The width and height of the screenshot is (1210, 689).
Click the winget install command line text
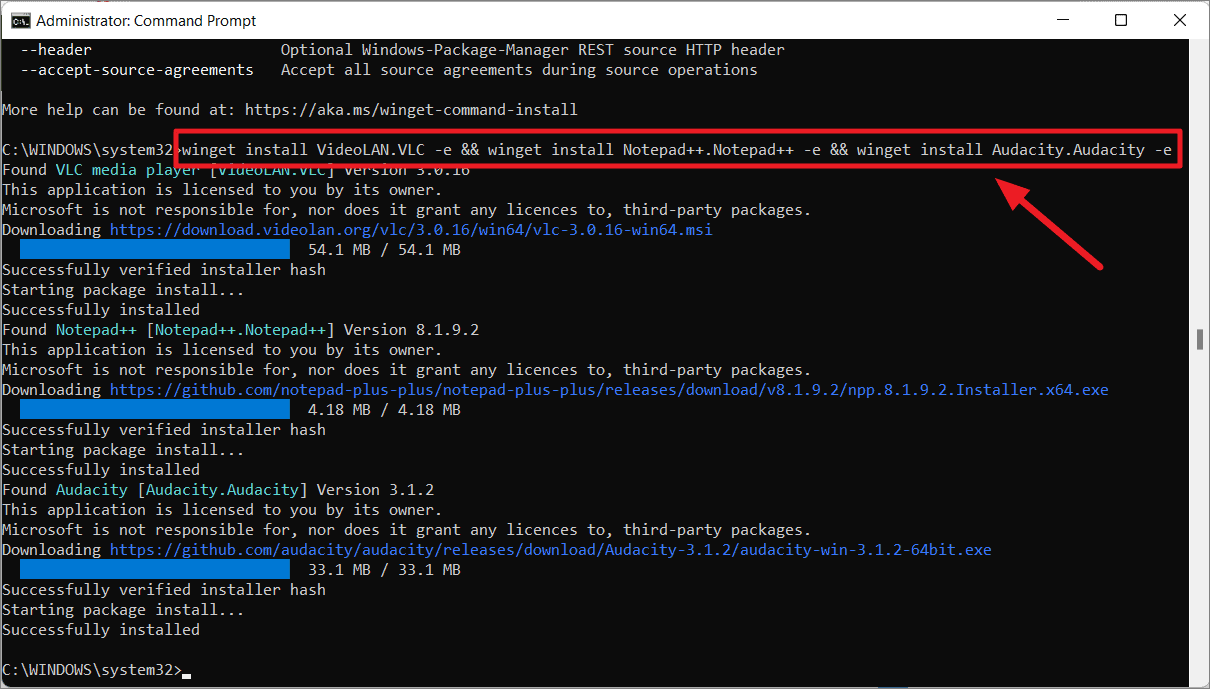tap(677, 150)
